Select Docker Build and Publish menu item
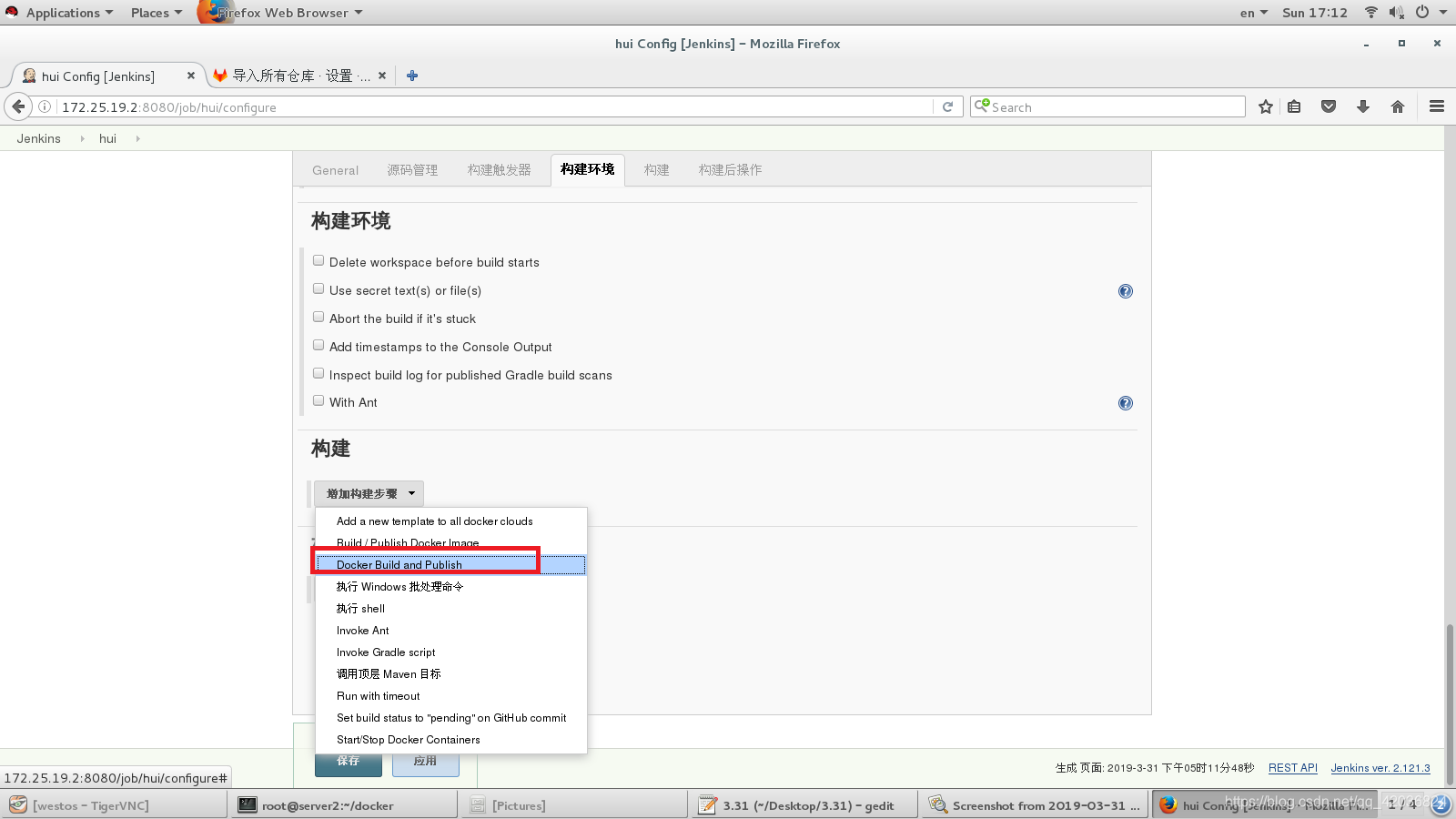Image resolution: width=1456 pixels, height=819 pixels. tap(450, 565)
